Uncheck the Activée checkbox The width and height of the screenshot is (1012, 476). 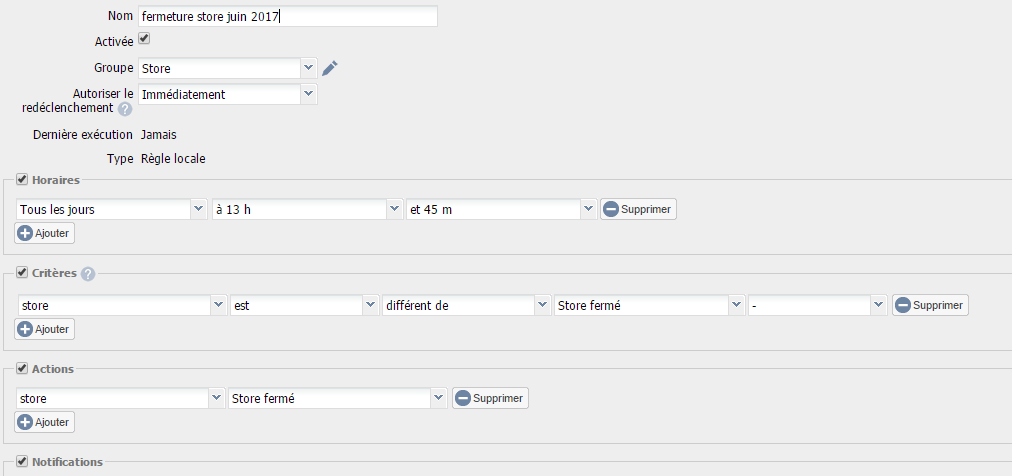(x=144, y=39)
